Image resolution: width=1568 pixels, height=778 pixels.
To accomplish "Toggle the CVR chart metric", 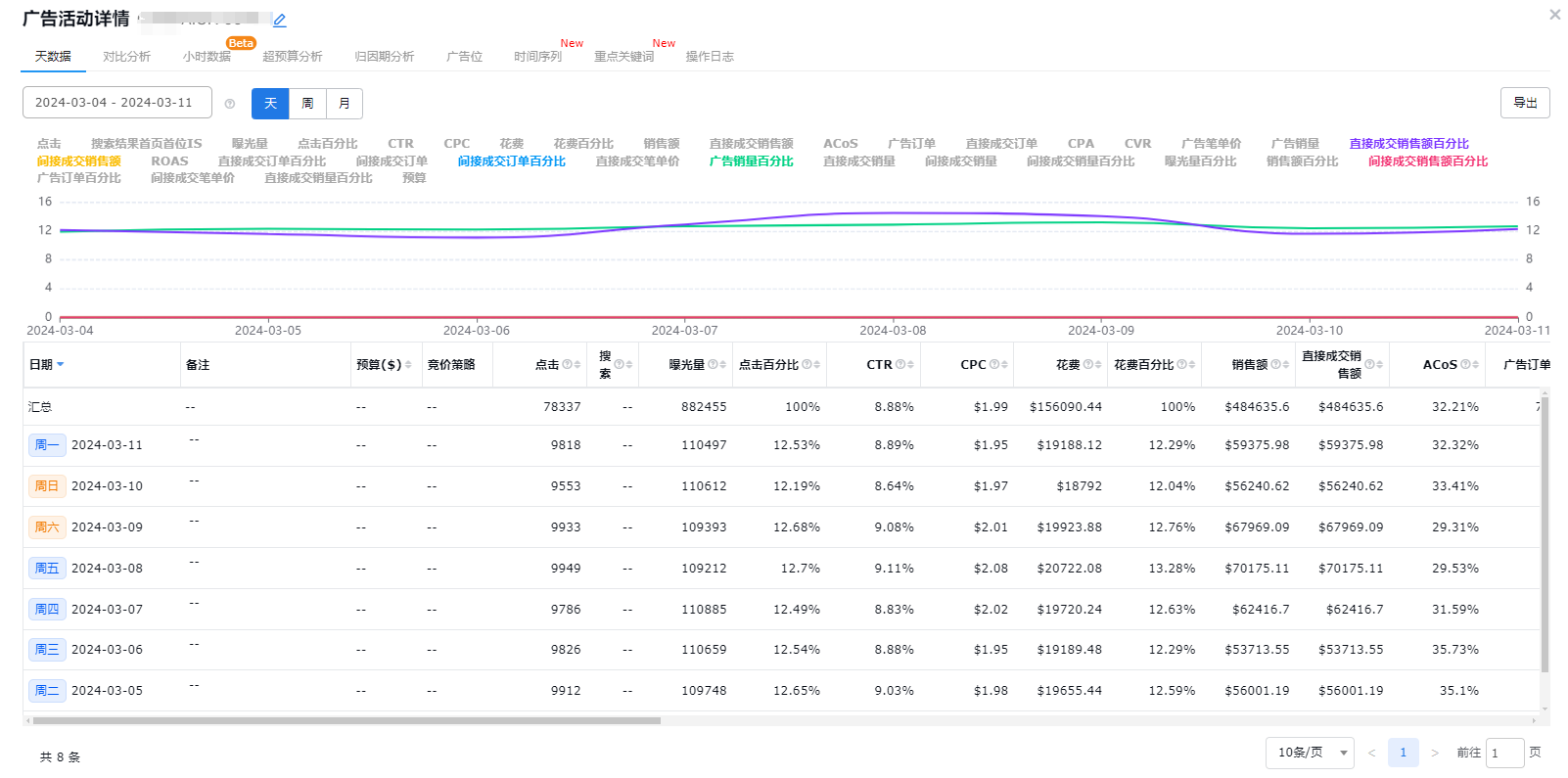I will coord(1137,144).
